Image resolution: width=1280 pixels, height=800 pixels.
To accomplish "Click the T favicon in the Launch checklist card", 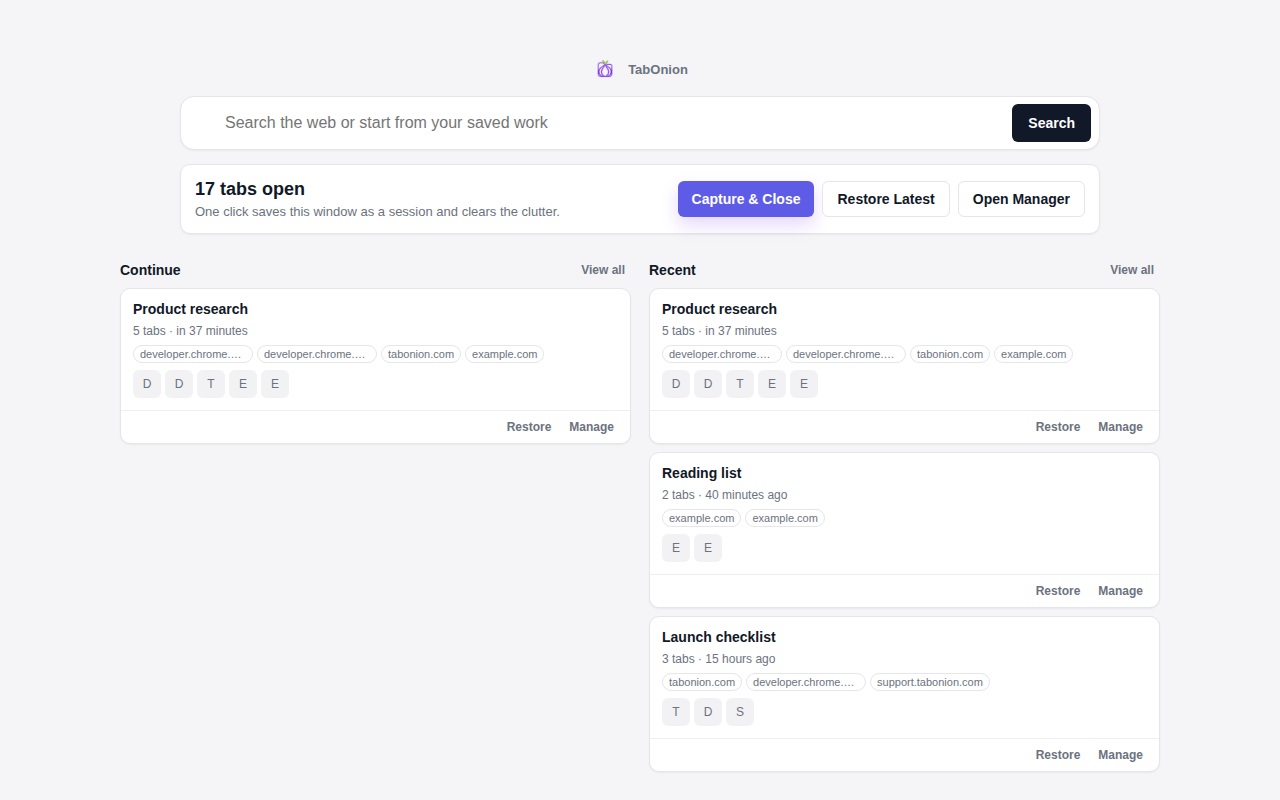I will pos(676,712).
